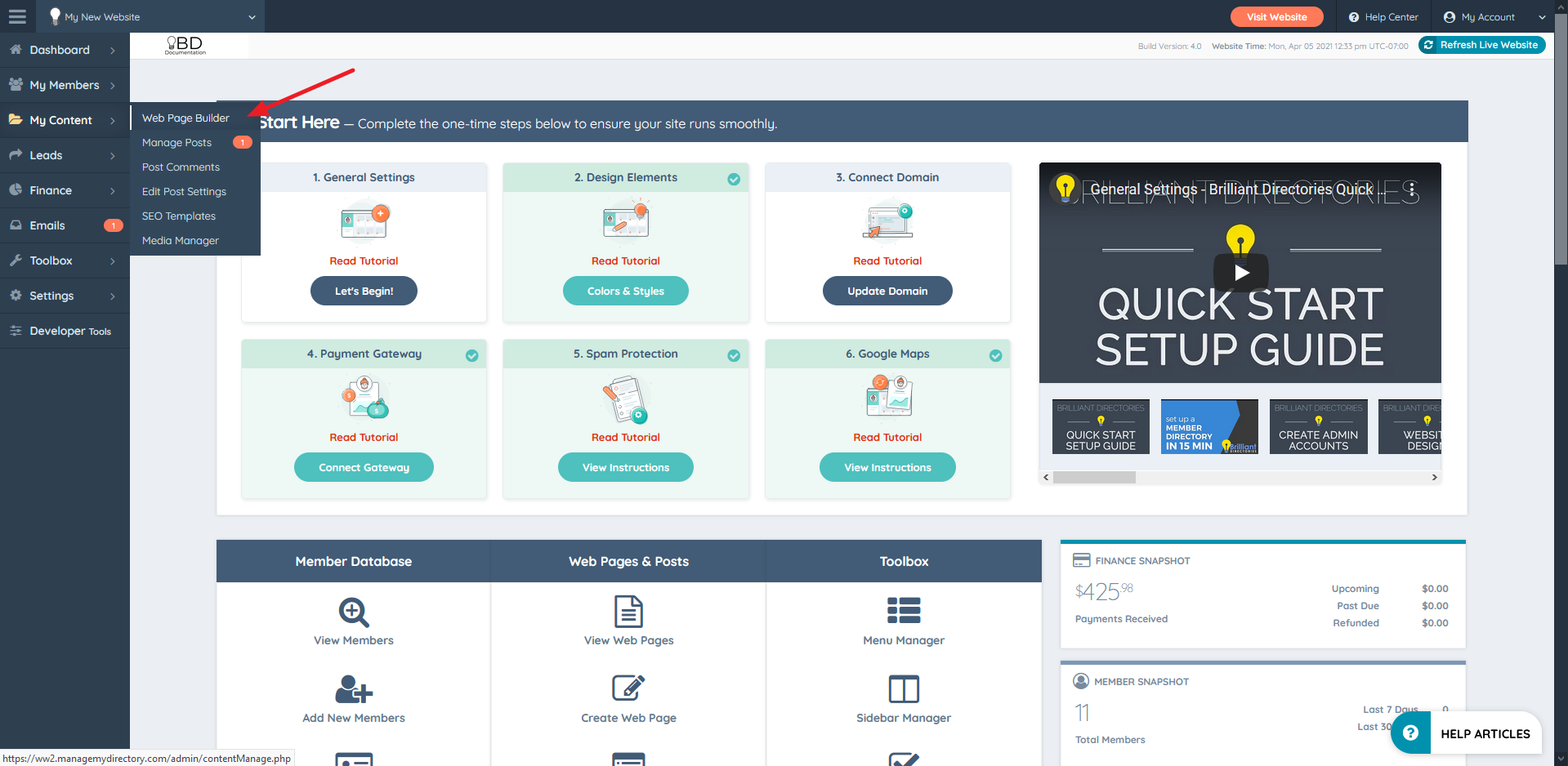Expand the Dashboard chevron
Screen dimensions: 1568x766
click(x=113, y=51)
